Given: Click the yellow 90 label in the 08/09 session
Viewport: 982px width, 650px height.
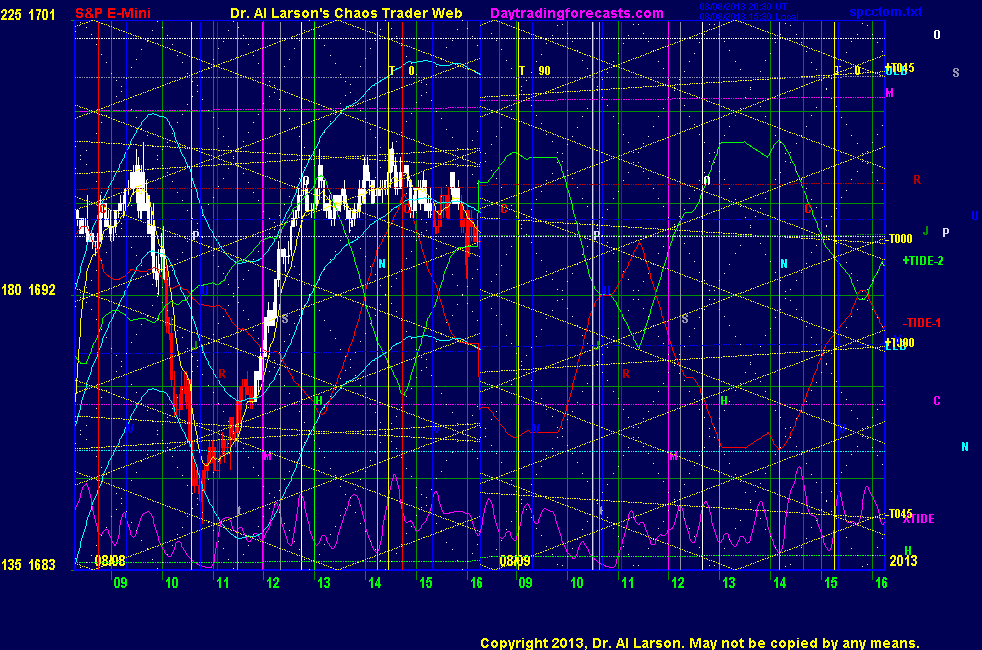Looking at the screenshot, I should pos(544,71).
